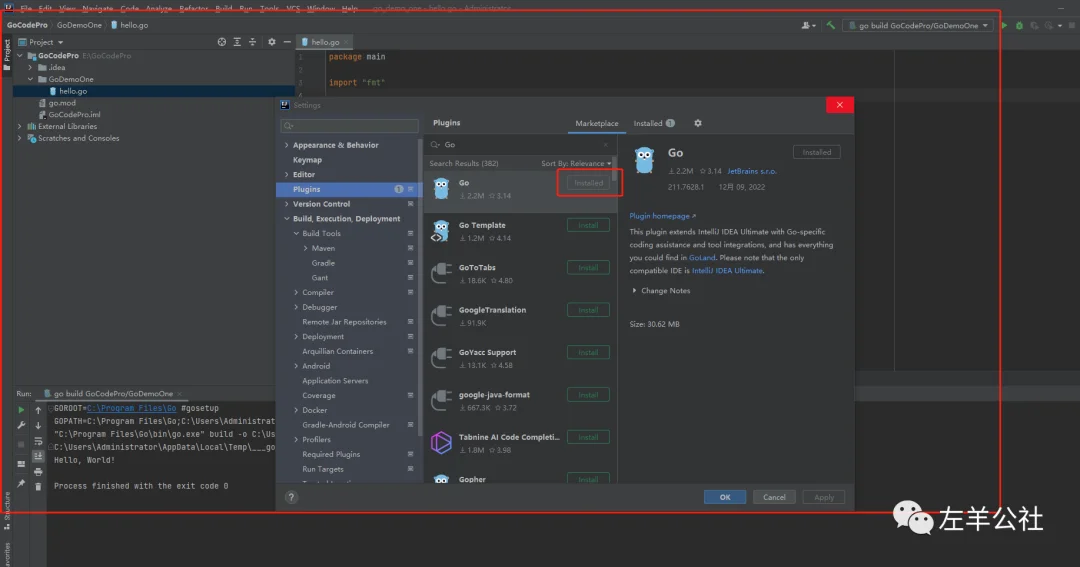This screenshot has width=1080, height=567.
Task: Open the go build run configuration dropdown
Action: click(918, 25)
